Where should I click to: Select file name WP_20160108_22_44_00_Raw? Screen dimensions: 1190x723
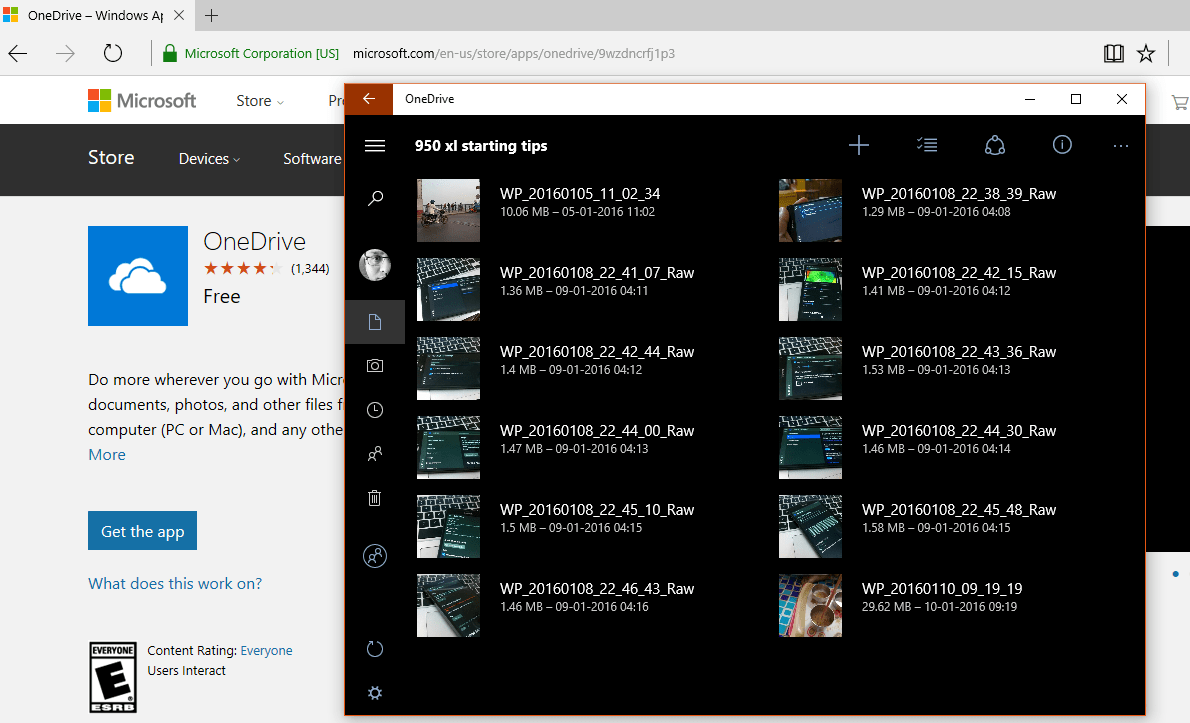click(x=597, y=431)
